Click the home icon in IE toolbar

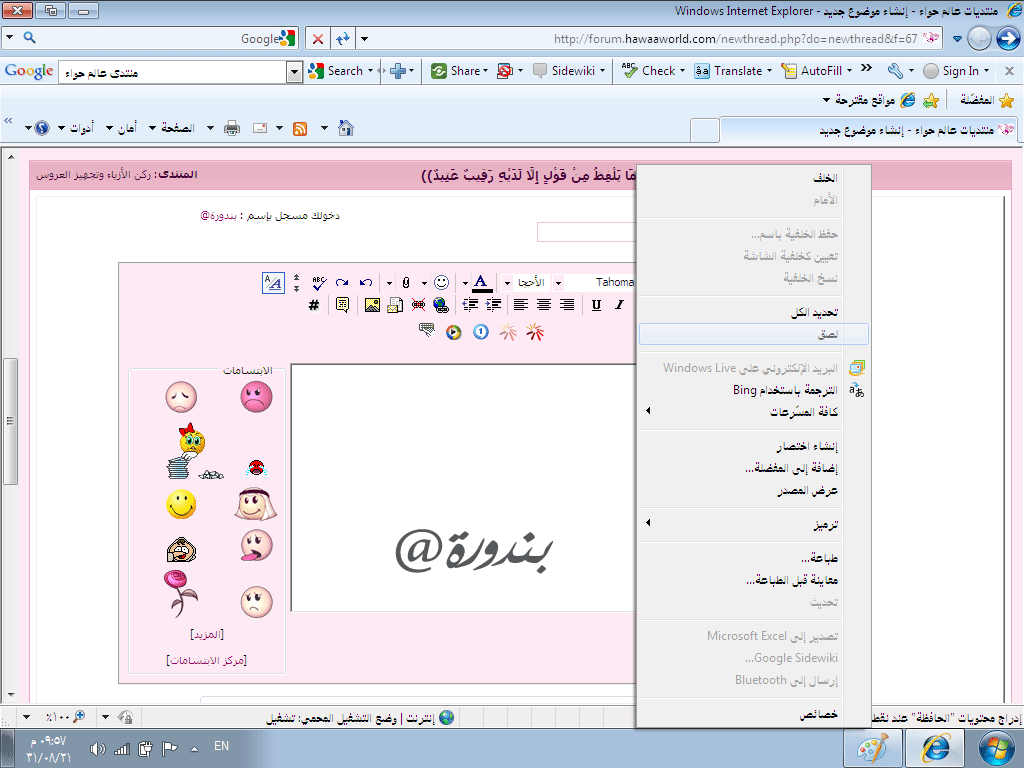[x=346, y=128]
